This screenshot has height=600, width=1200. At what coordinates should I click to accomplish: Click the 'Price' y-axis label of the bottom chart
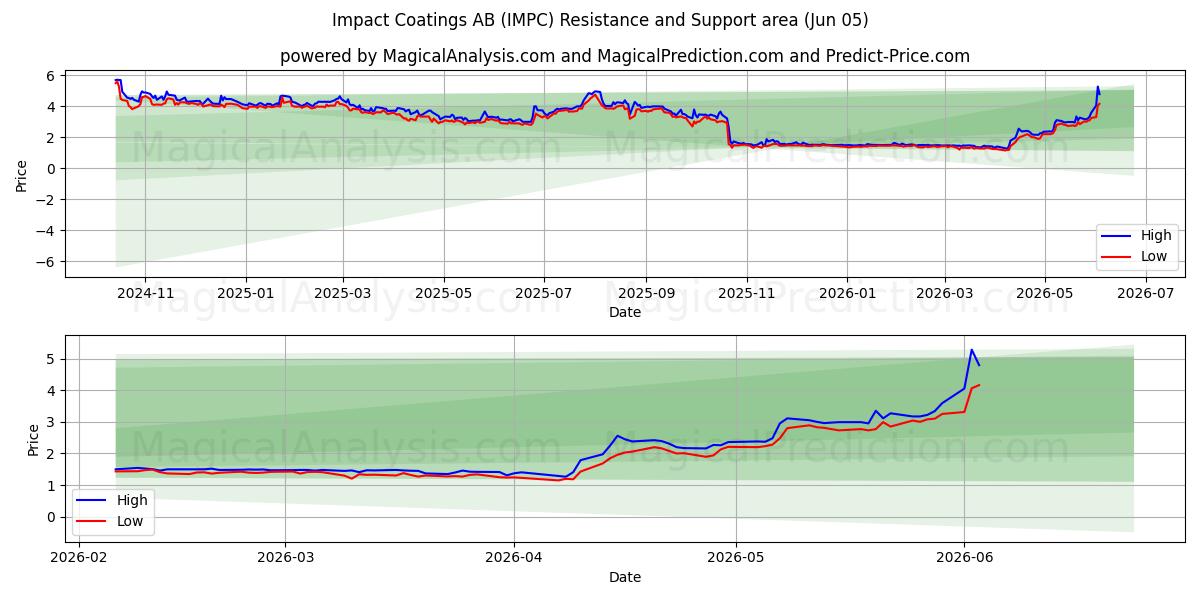(x=33, y=440)
